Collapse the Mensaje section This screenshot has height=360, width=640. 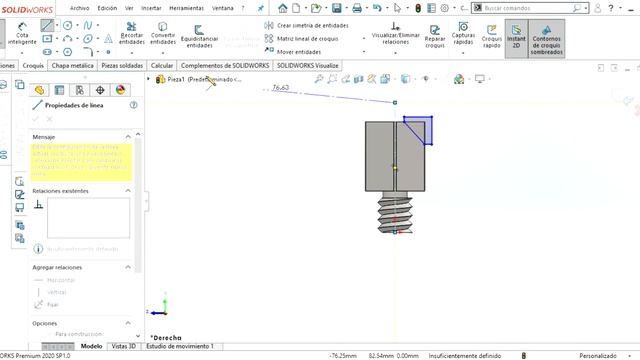[x=128, y=137]
